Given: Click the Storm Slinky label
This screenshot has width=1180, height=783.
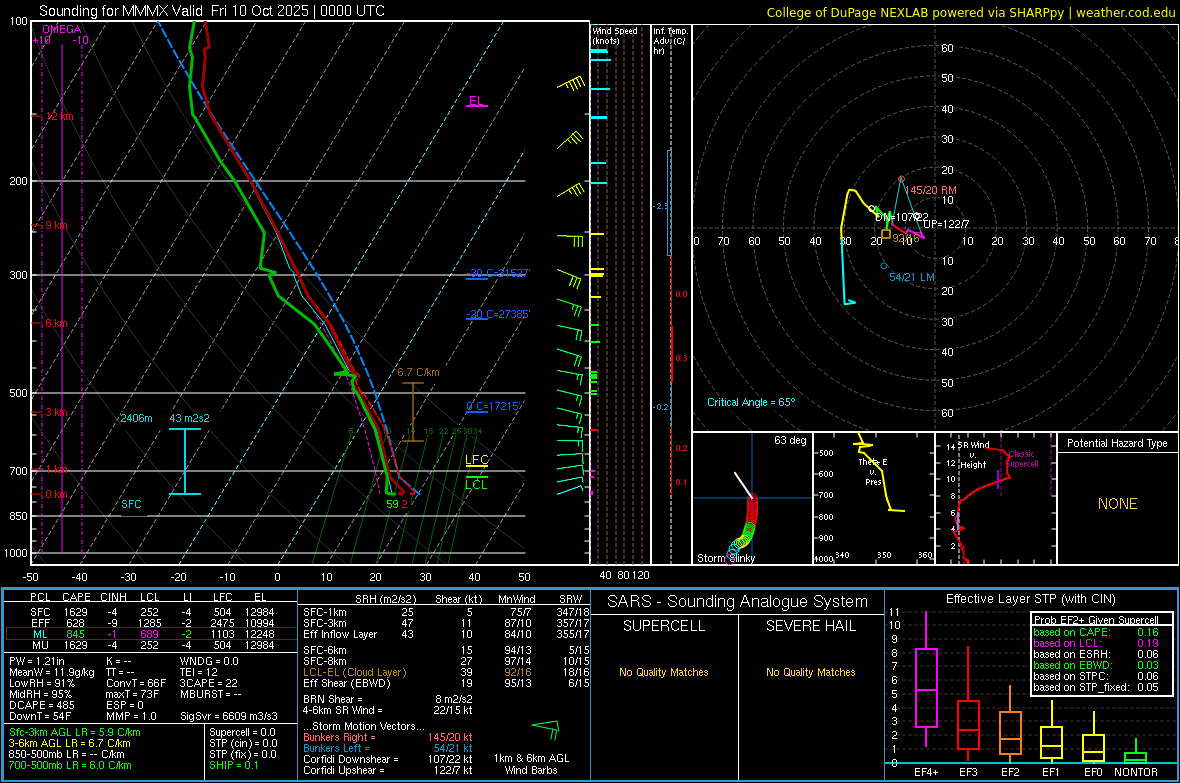Looking at the screenshot, I should (x=725, y=558).
